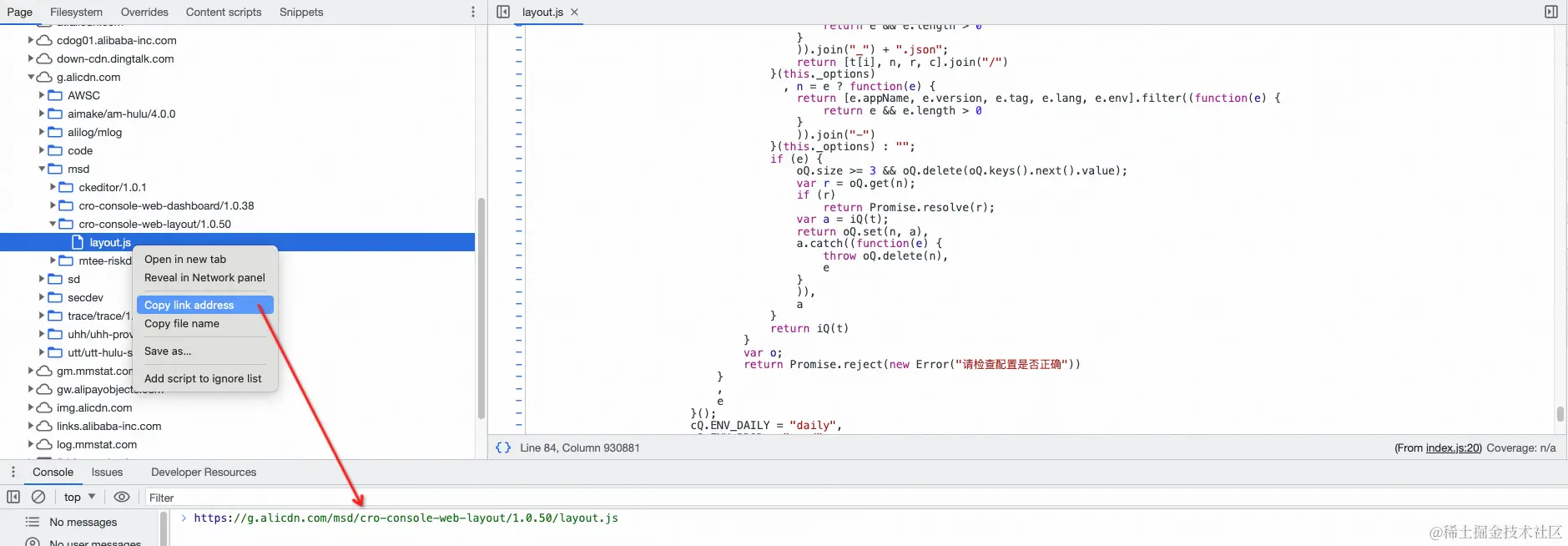Viewport: 1568px width, 546px height.
Task: Focus the console Filter input field
Action: click(855, 498)
